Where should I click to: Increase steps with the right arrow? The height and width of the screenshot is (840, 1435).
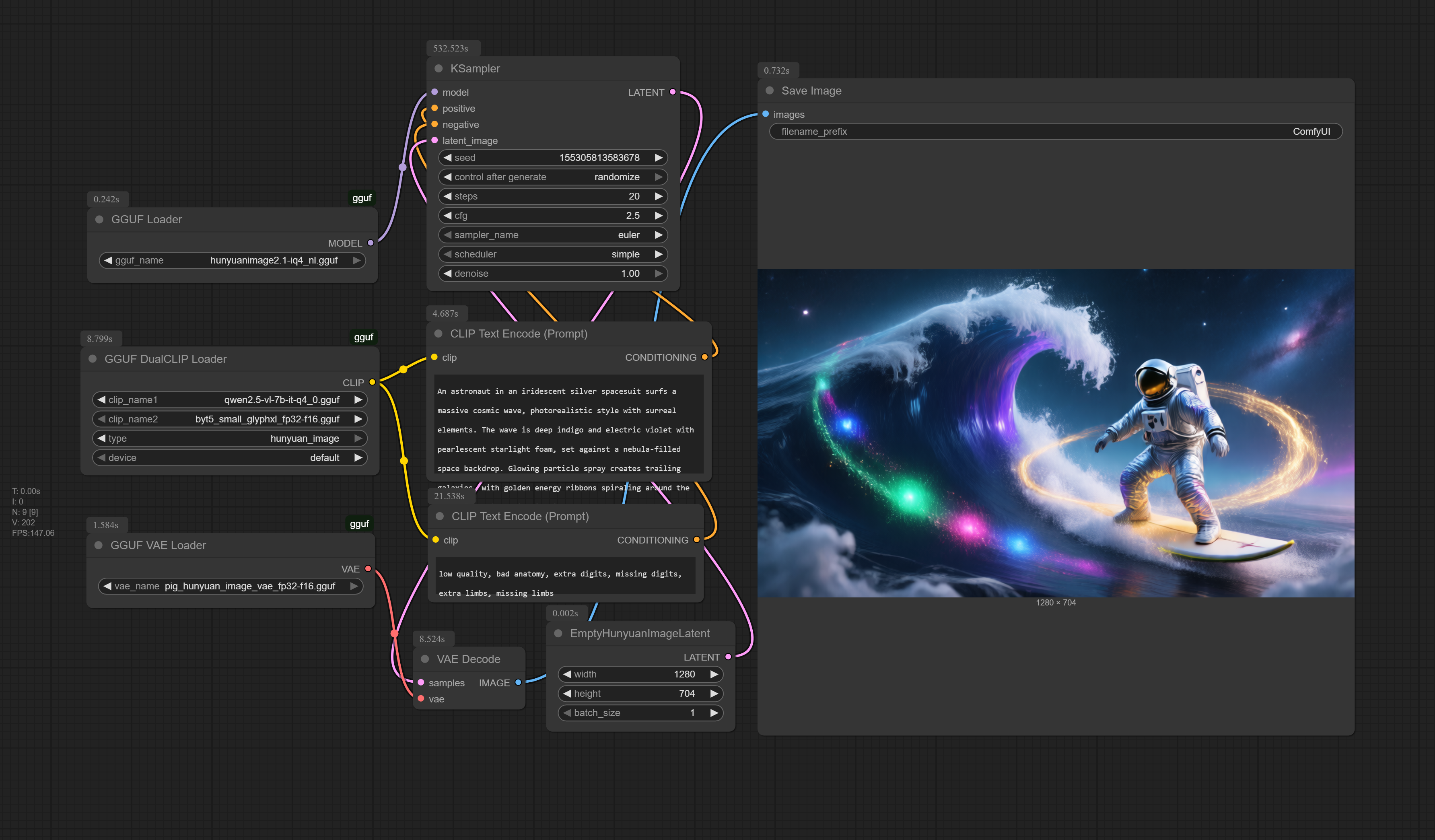tap(658, 196)
